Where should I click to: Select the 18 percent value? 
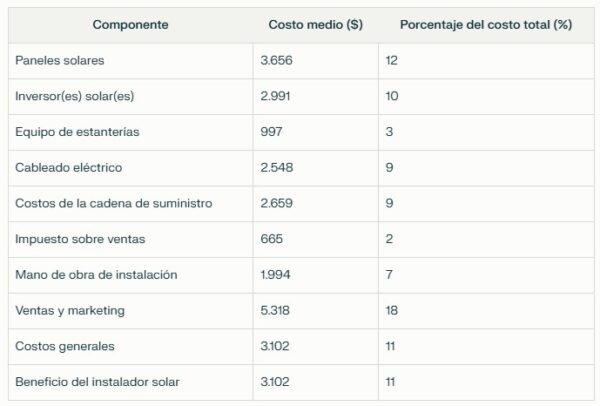[x=391, y=310]
